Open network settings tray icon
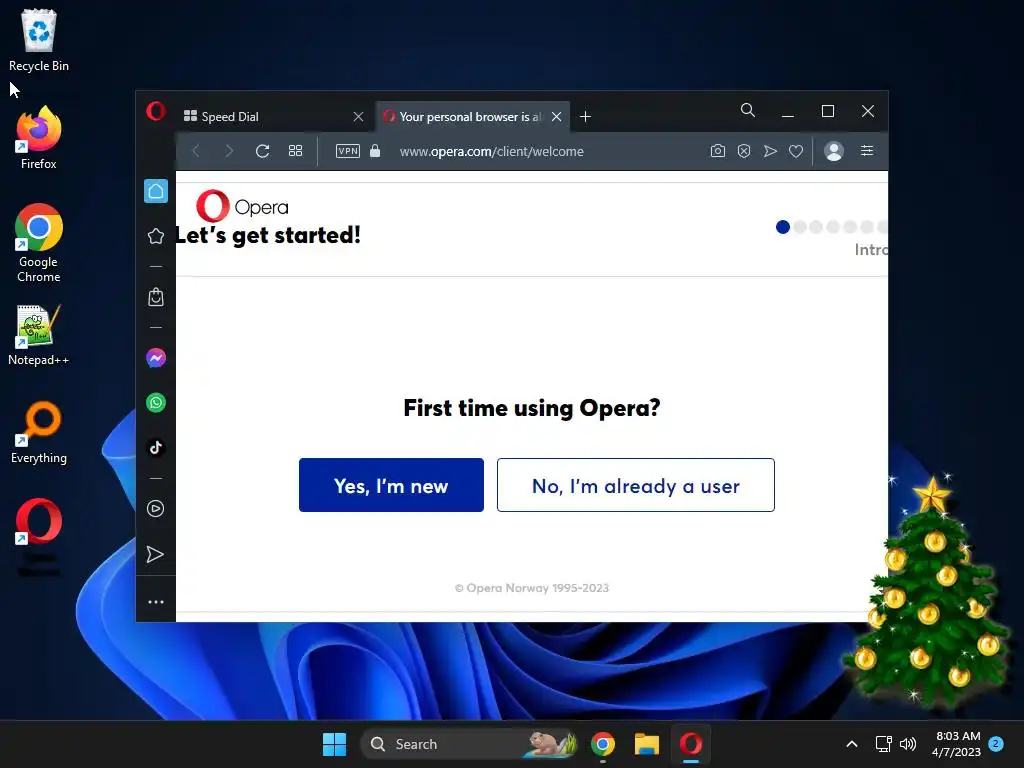 click(883, 744)
